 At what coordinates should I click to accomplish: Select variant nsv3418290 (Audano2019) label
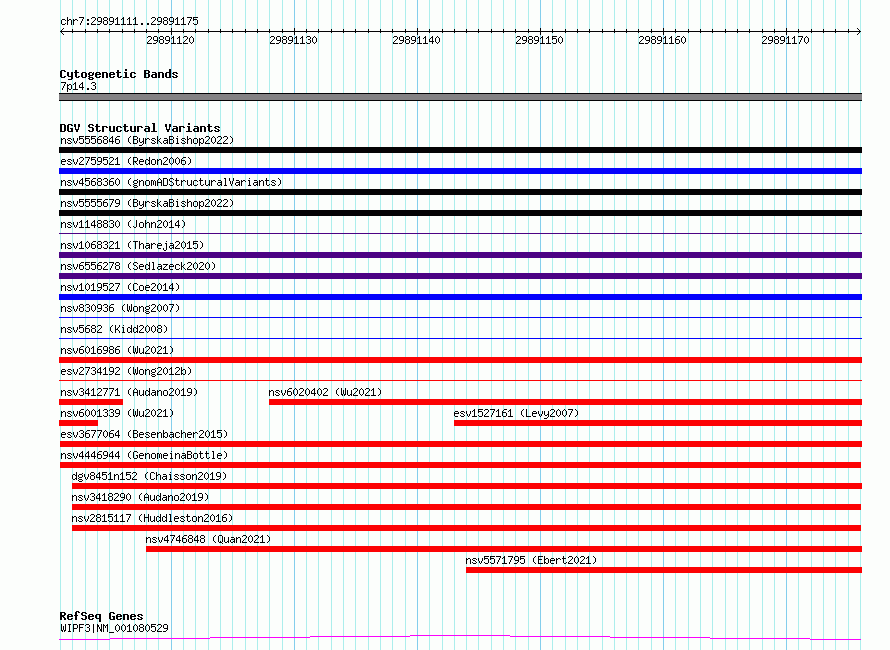click(x=140, y=497)
